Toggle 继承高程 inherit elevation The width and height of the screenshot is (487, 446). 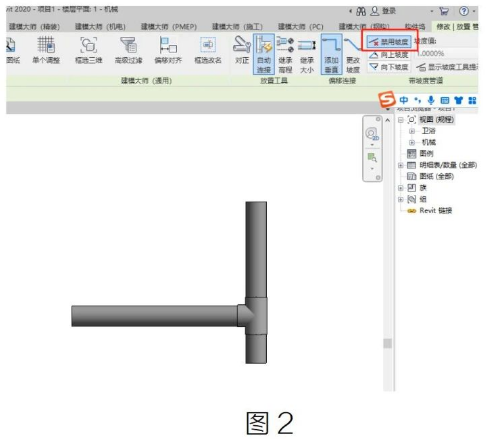pyautogui.click(x=285, y=55)
